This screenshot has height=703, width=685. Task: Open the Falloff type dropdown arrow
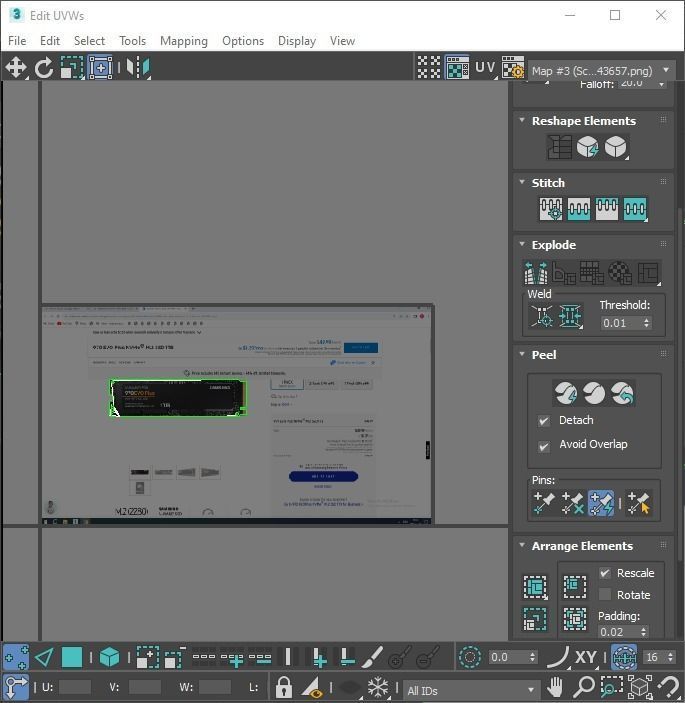click(661, 84)
